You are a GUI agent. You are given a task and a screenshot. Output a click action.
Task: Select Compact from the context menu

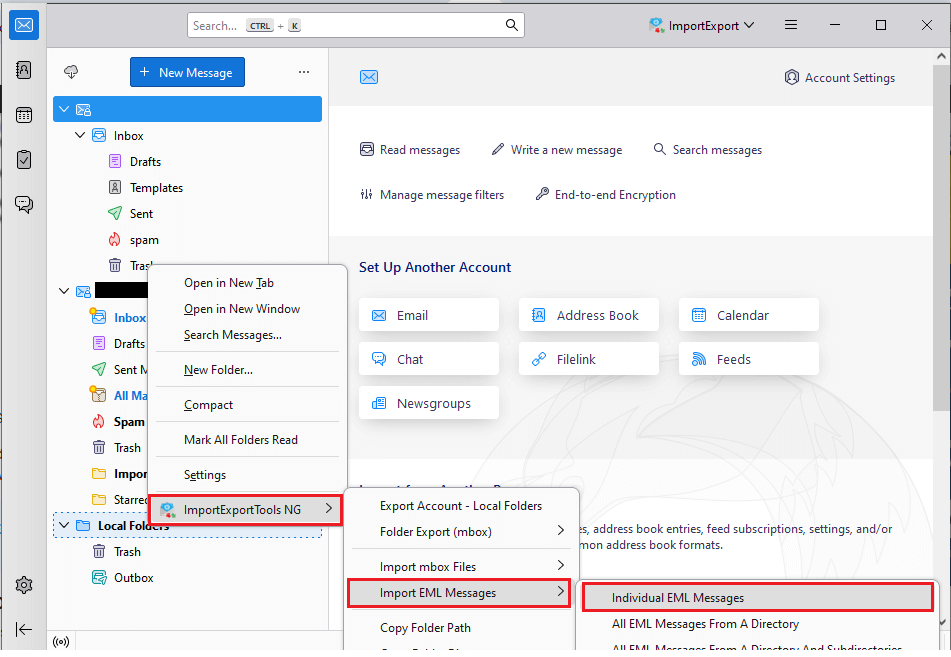209,405
